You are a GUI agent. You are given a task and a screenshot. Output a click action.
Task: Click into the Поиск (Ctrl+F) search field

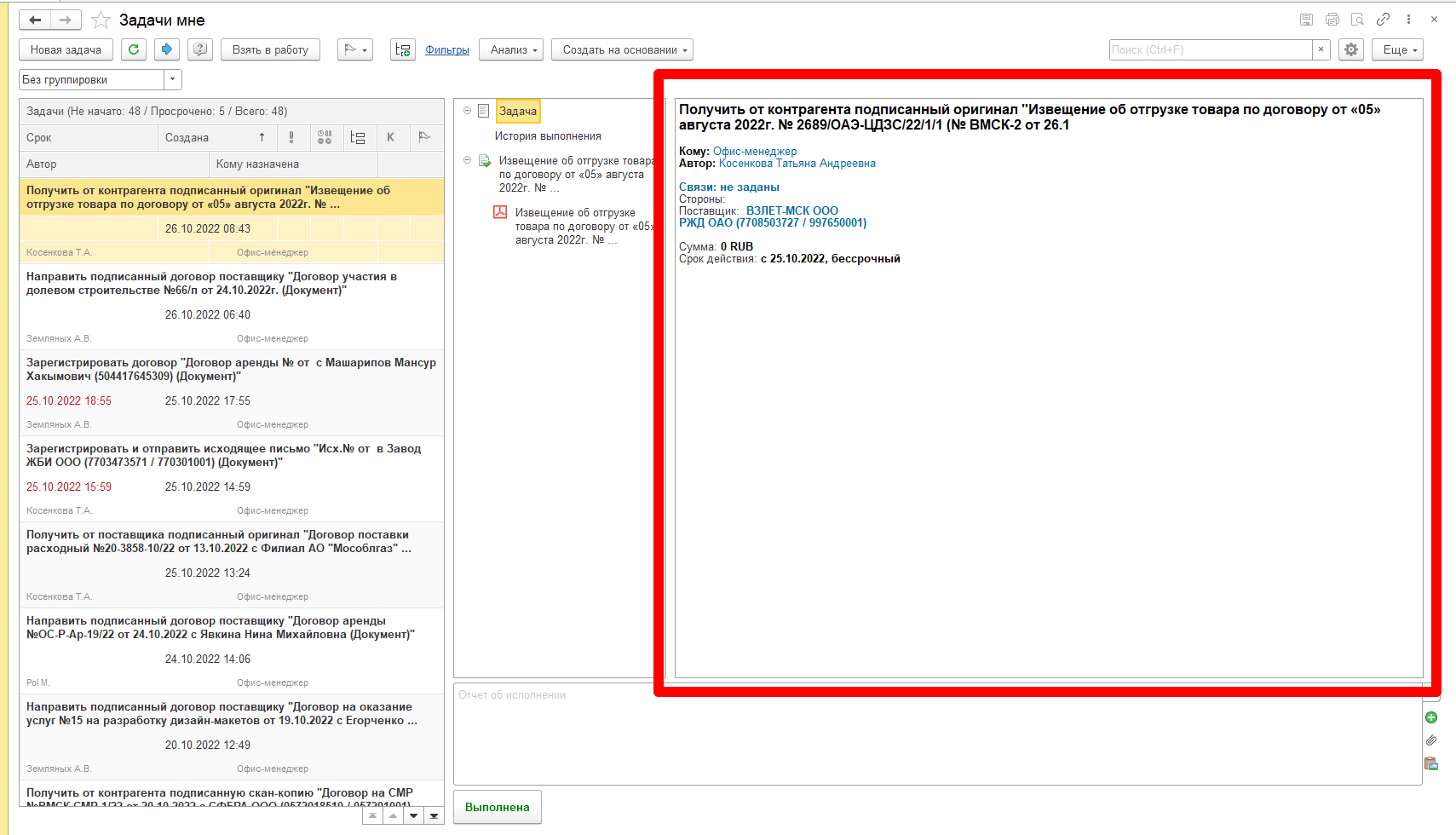pyautogui.click(x=1211, y=49)
